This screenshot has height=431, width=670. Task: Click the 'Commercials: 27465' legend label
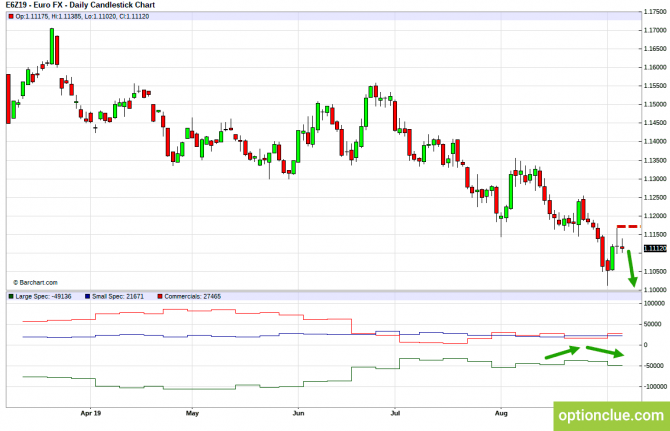(192, 296)
